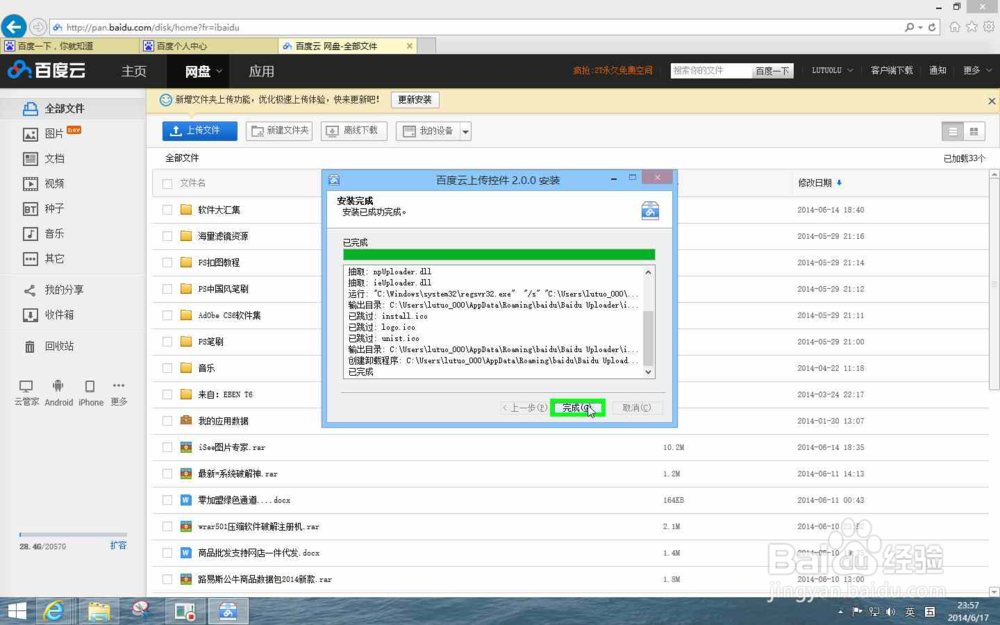The image size is (1000, 625).
Task: Click 上传文件 upload button
Action: [x=200, y=131]
